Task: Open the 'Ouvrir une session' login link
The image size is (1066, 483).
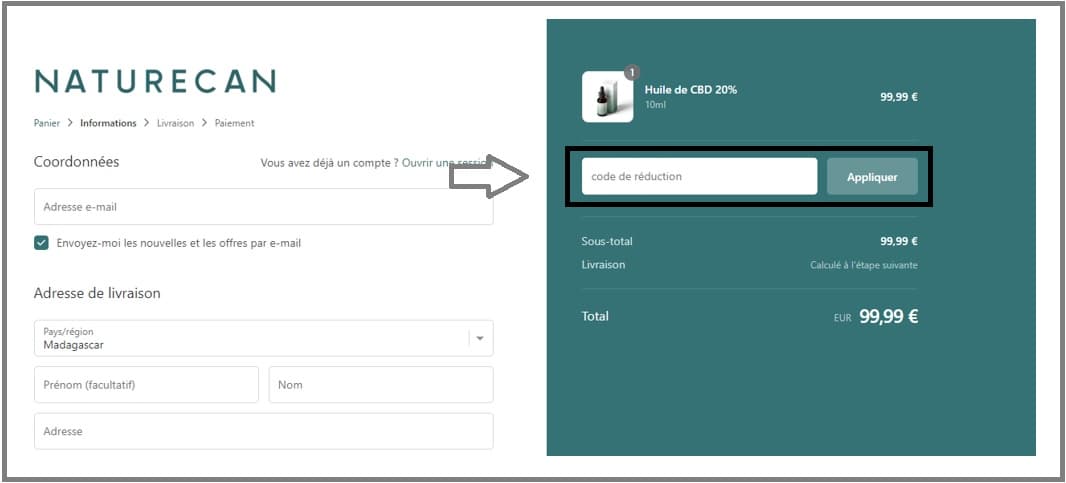Action: (x=445, y=162)
